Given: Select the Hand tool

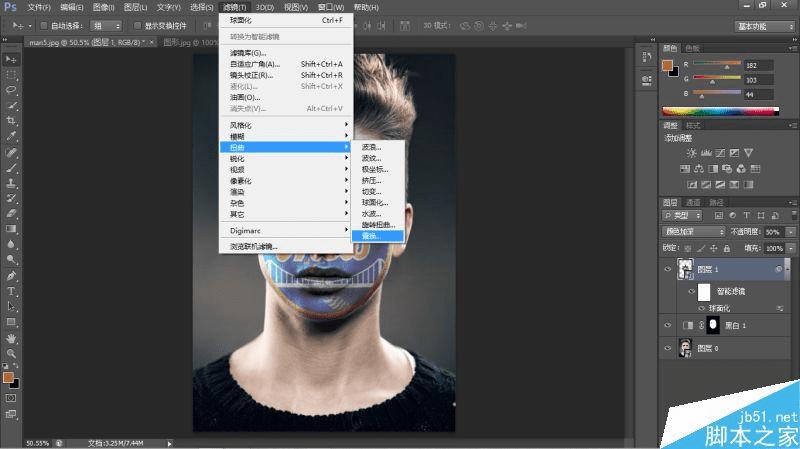Looking at the screenshot, I should point(11,338).
